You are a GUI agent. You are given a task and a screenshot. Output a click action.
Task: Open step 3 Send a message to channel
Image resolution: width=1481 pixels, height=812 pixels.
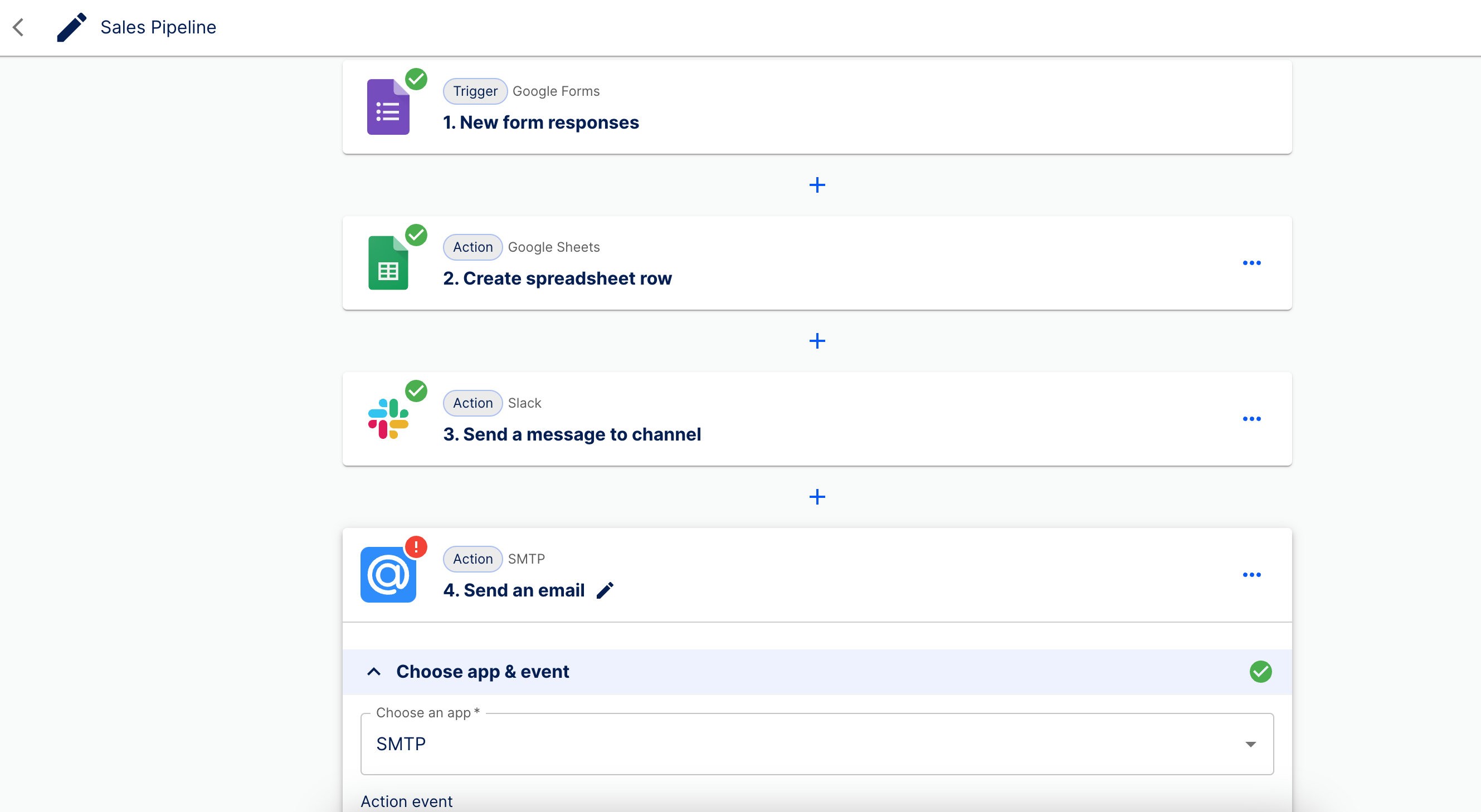point(572,434)
